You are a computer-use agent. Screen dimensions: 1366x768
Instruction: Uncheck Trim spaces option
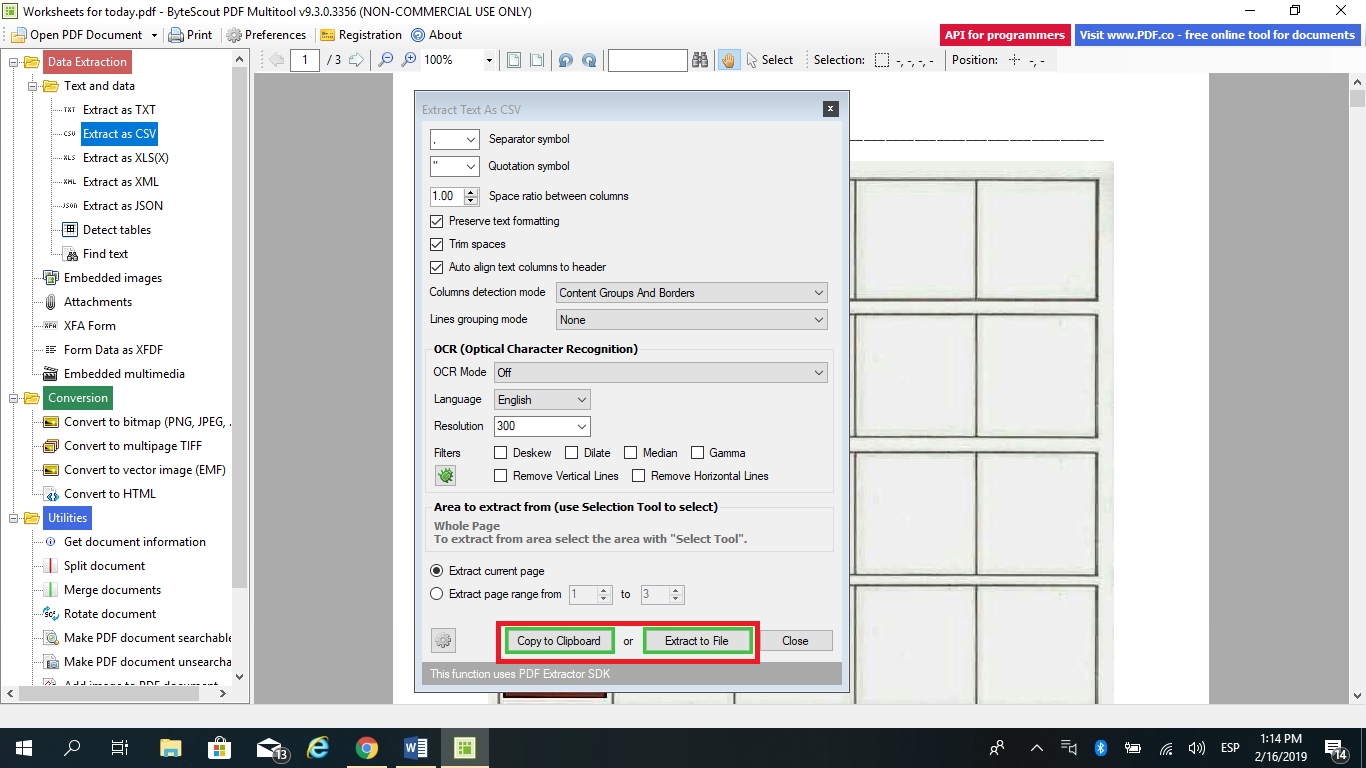437,244
